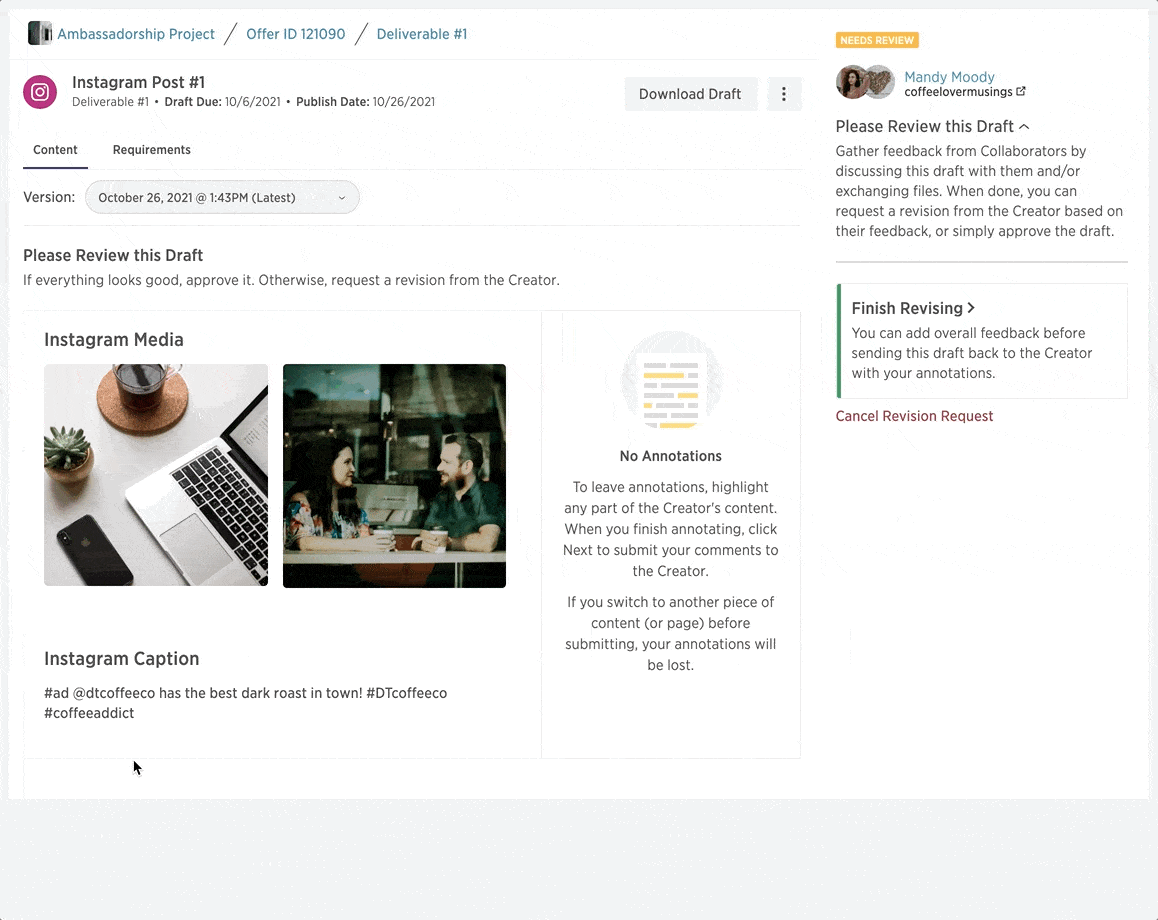This screenshot has height=920, width=1158.
Task: Open Offer ID 121090 breadcrumb link
Action: [295, 34]
